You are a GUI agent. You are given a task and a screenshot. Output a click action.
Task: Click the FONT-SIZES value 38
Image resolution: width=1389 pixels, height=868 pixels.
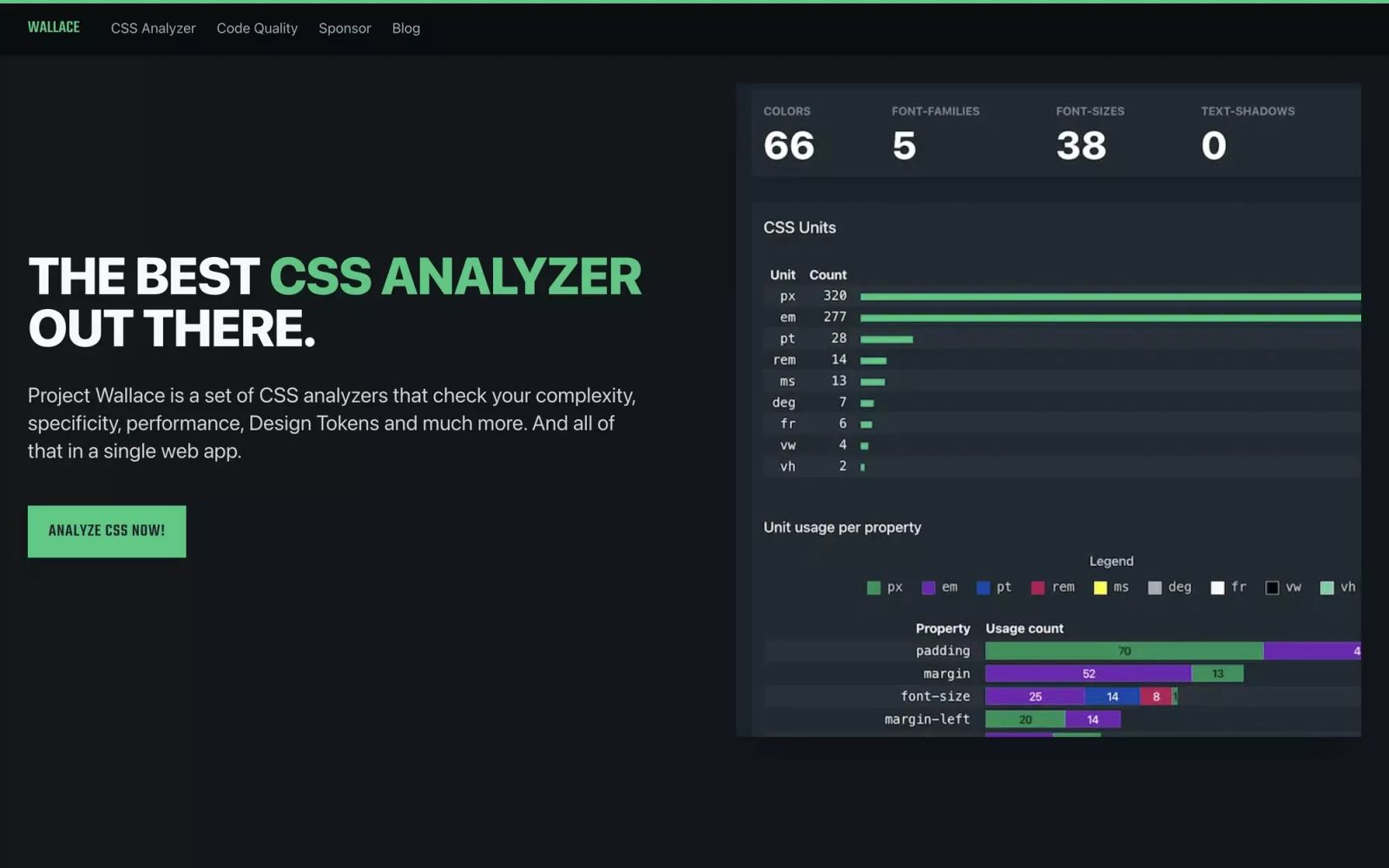(x=1081, y=145)
